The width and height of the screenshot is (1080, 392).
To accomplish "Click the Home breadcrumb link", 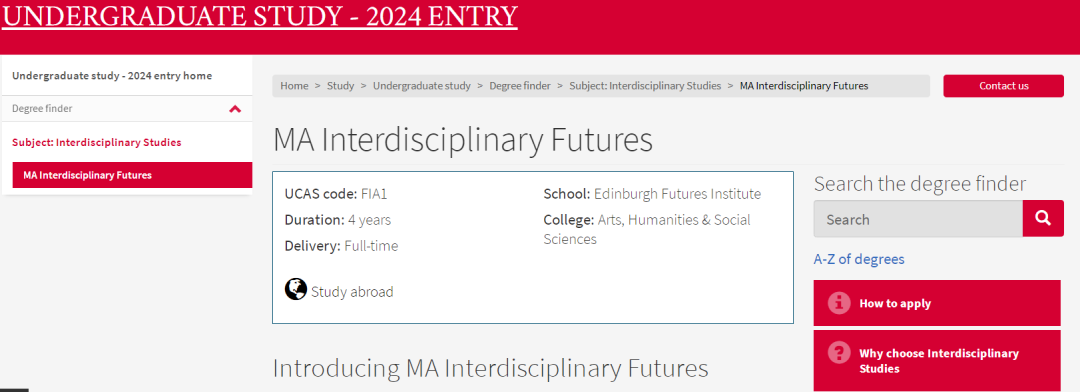I will coord(294,86).
